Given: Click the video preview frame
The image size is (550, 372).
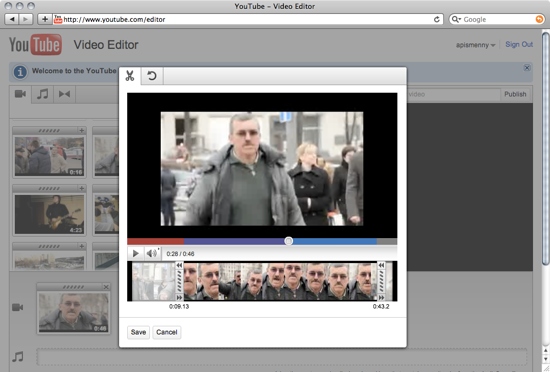Looking at the screenshot, I should click(262, 169).
